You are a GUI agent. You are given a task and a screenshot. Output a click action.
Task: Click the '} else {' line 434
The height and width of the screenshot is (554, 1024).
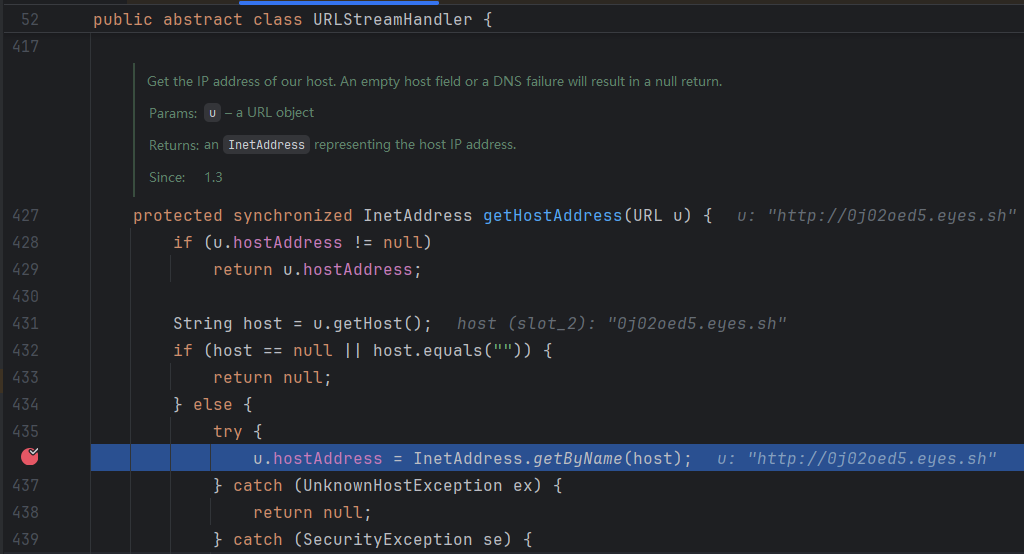pyautogui.click(x=212, y=404)
